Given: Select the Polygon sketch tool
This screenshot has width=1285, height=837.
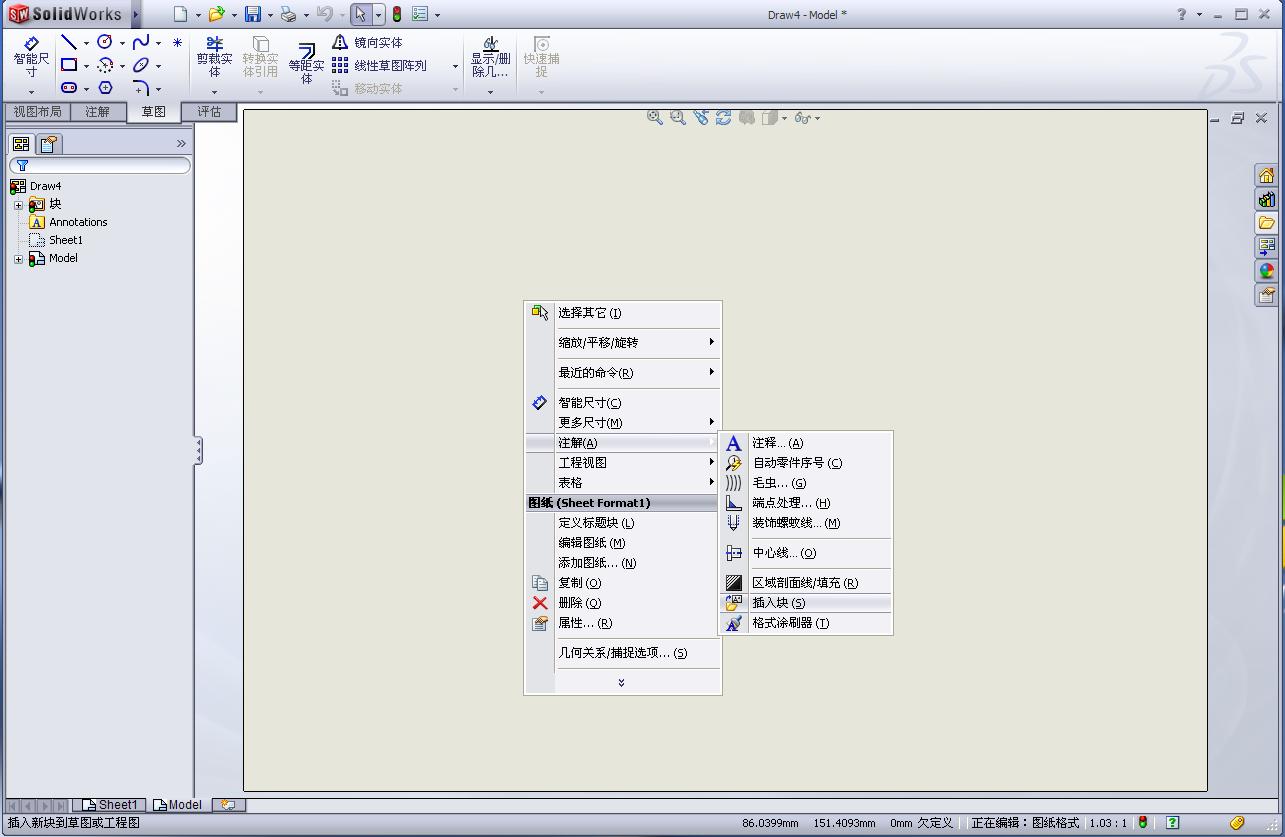Looking at the screenshot, I should tap(105, 88).
